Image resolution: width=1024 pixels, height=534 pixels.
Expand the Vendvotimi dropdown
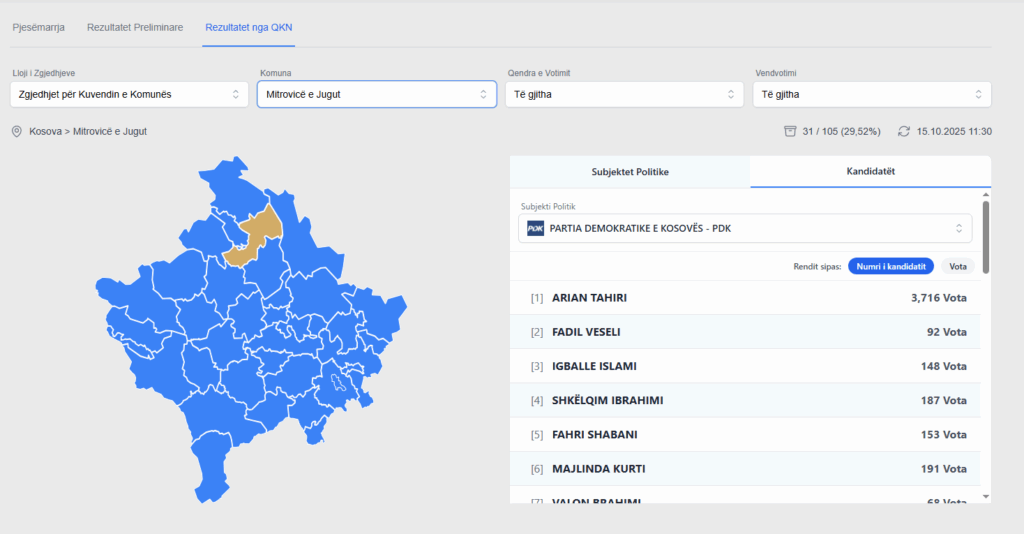871,94
